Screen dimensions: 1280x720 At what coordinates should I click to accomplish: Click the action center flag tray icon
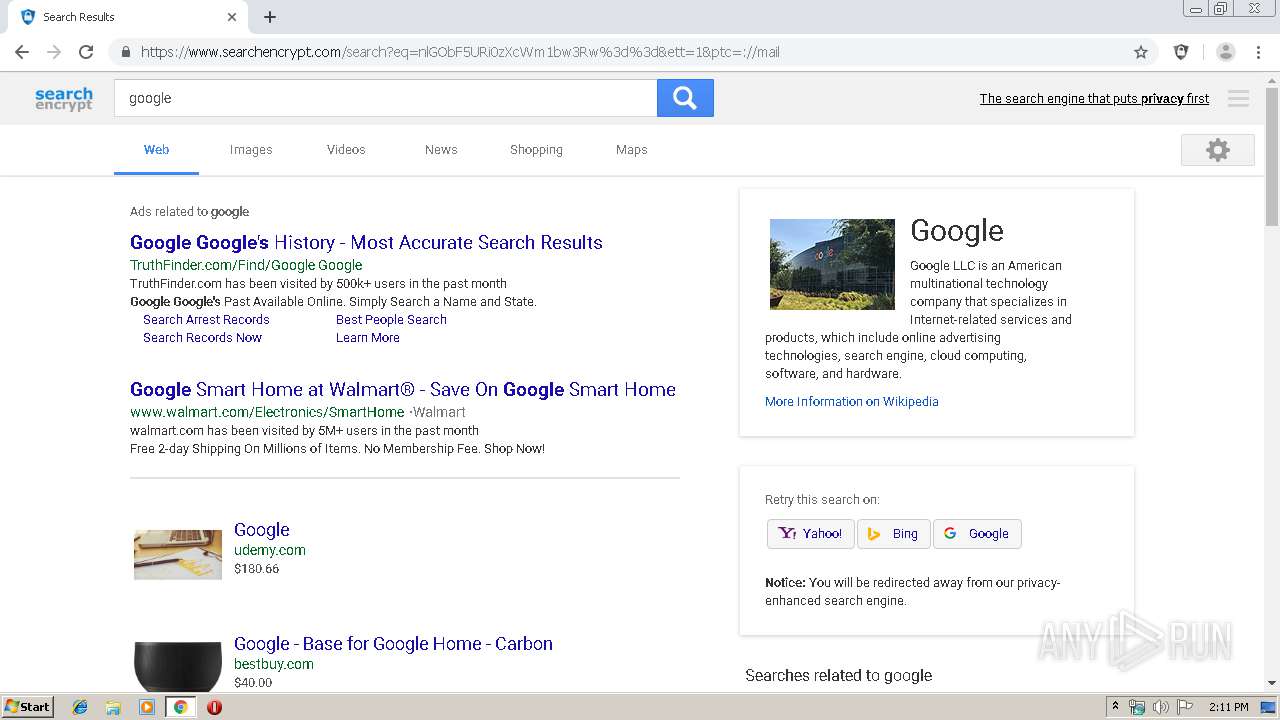click(1185, 707)
